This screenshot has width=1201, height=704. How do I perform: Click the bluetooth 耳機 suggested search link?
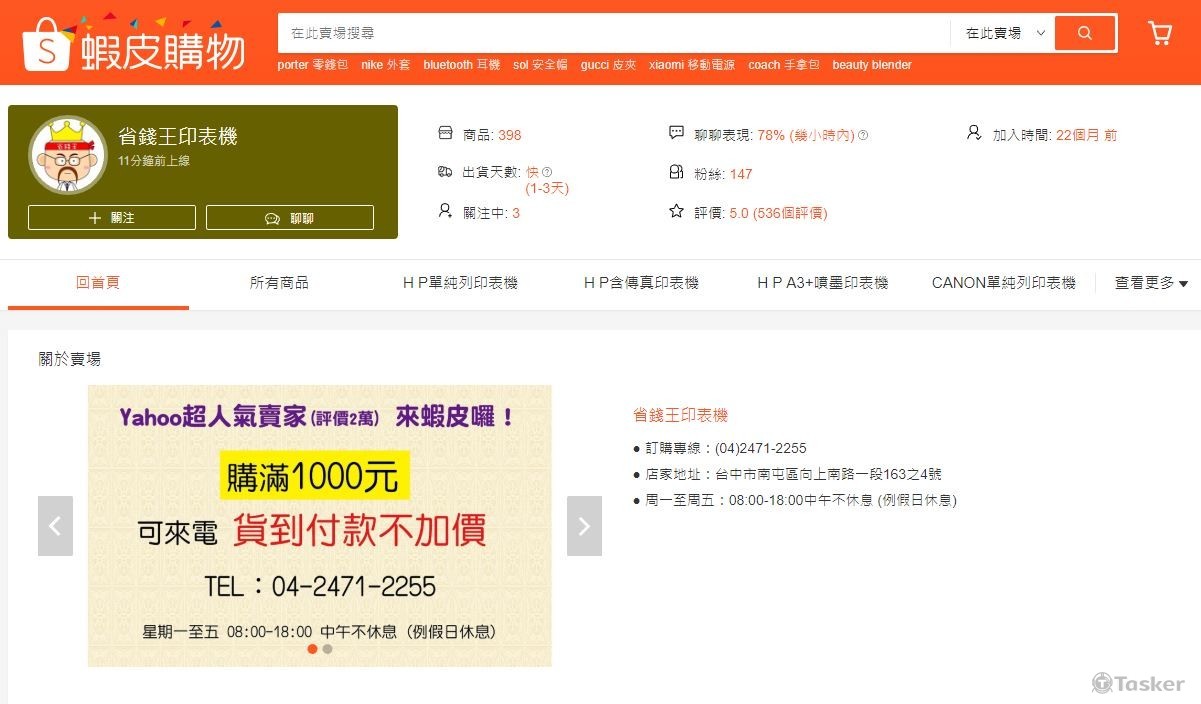461,65
